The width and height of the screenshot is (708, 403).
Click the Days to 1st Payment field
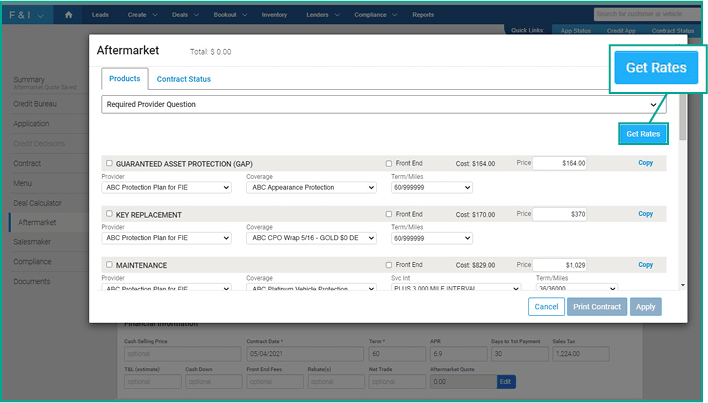(x=519, y=354)
